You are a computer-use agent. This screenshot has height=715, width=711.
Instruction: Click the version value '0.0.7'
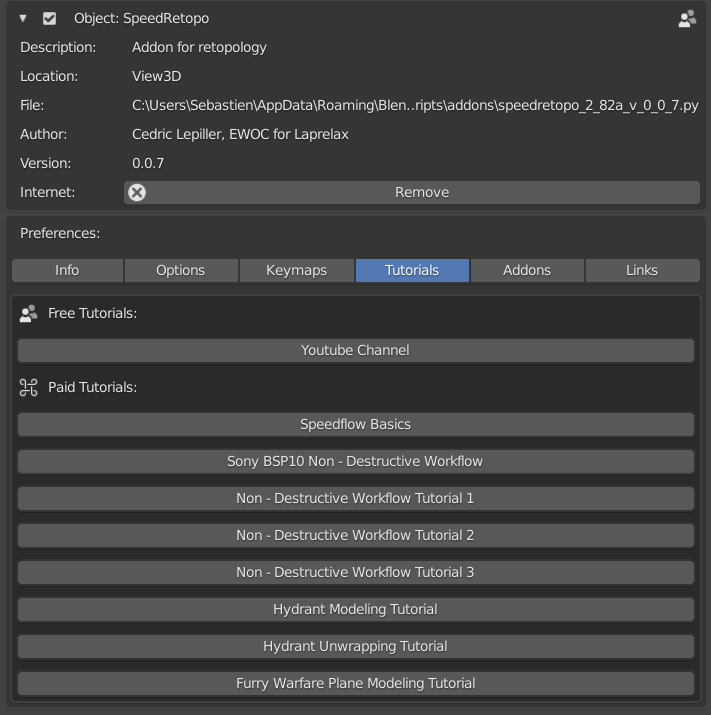click(x=148, y=163)
